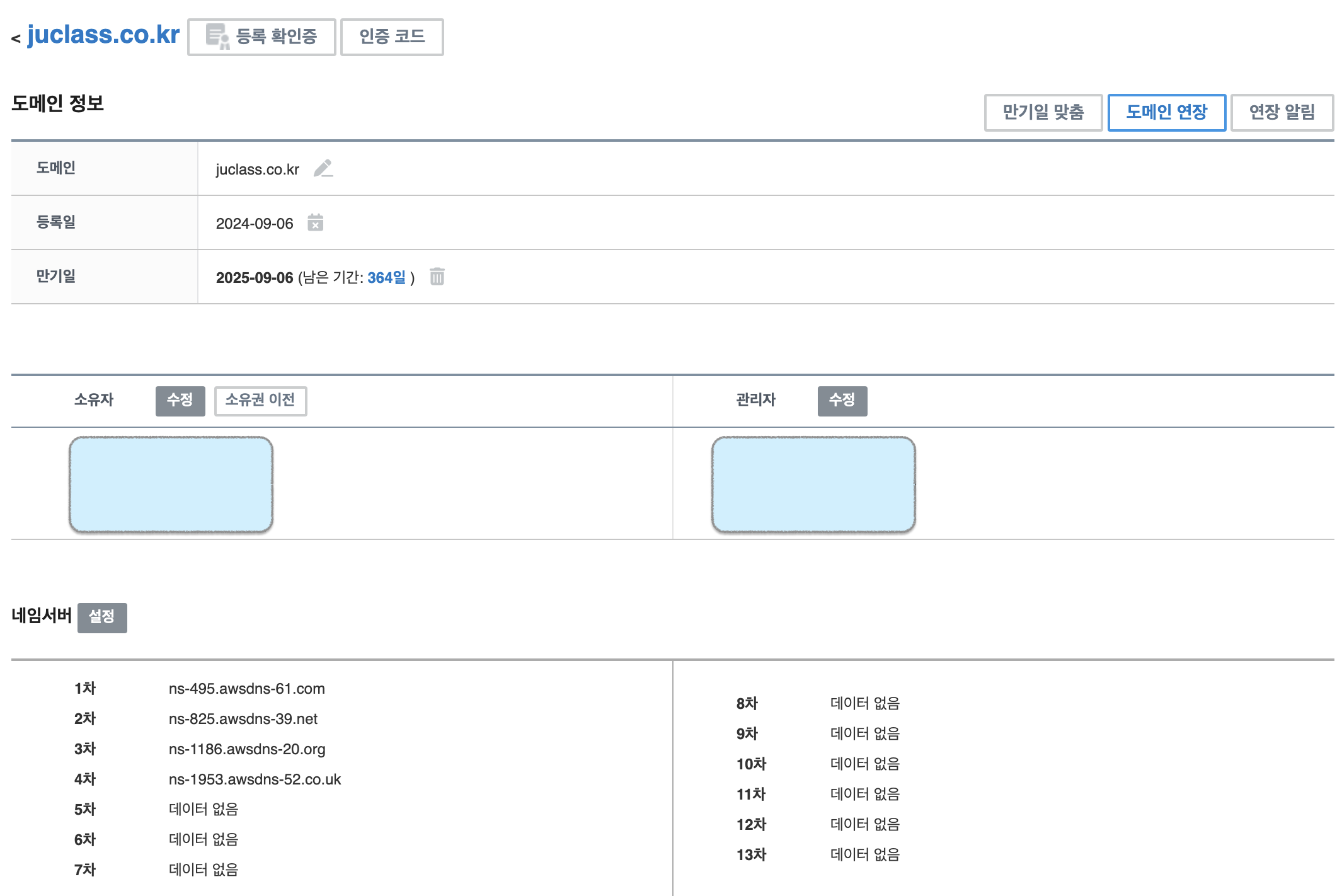Screen dimensions: 1342x896
Task: Click the trash icon beside the expiry date
Action: click(x=437, y=277)
